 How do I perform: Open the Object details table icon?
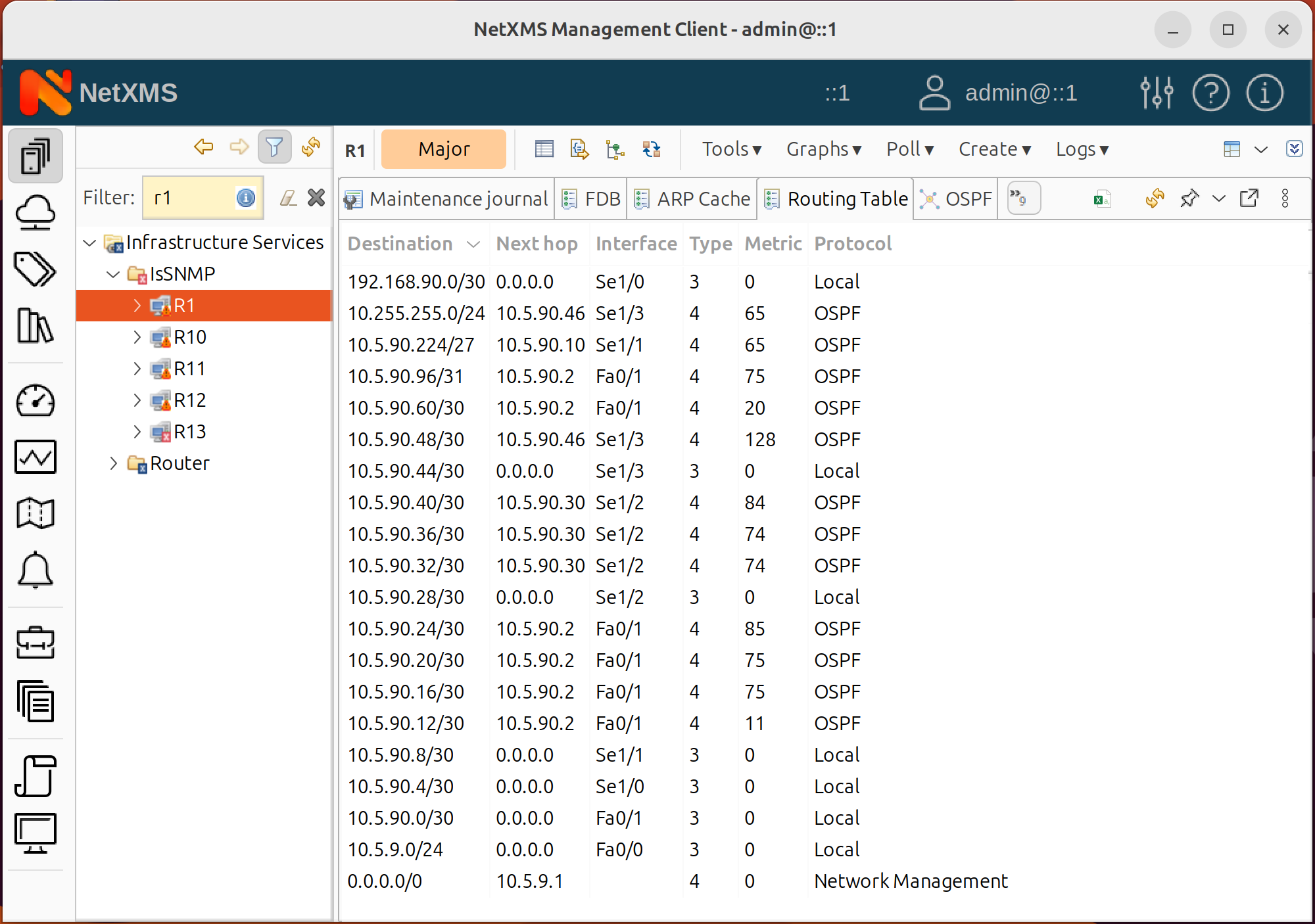(544, 149)
